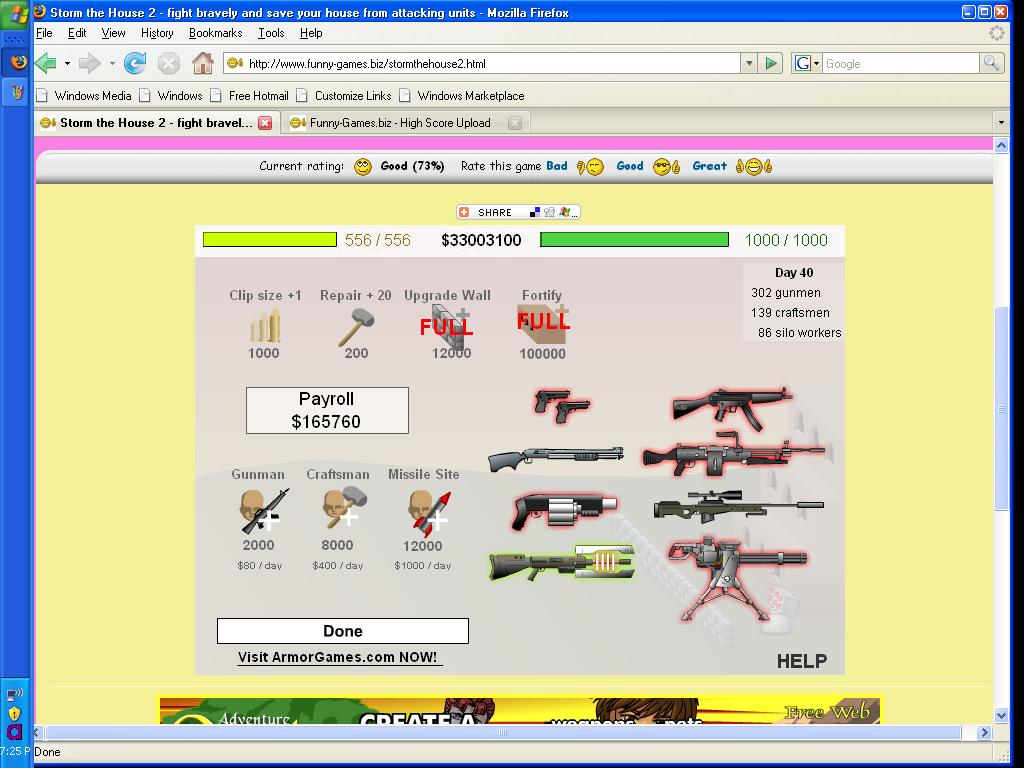
Task: Click the search magnifier icon
Action: coord(991,63)
